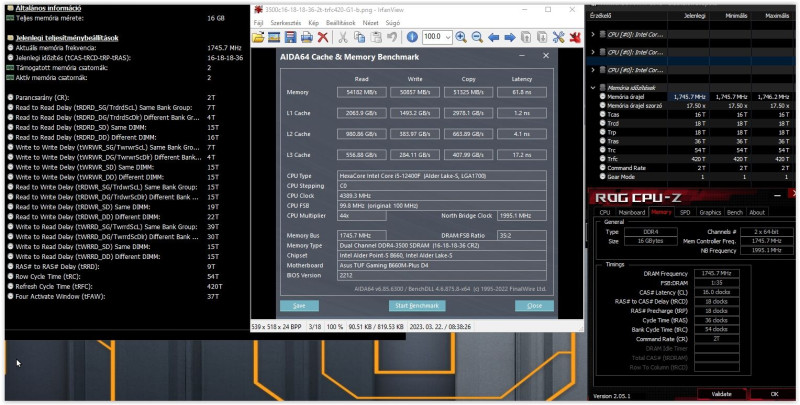Collapse the Memória időzítések sensor group

pos(593,88)
